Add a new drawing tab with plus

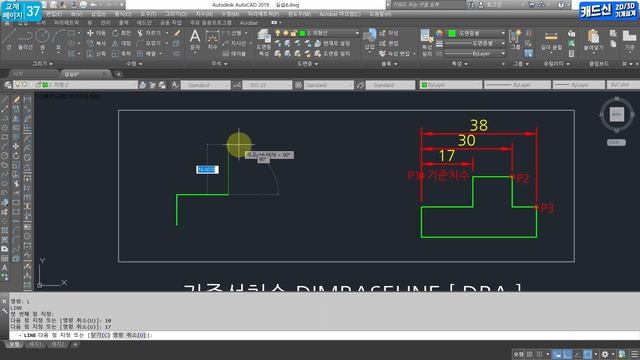pos(118,74)
